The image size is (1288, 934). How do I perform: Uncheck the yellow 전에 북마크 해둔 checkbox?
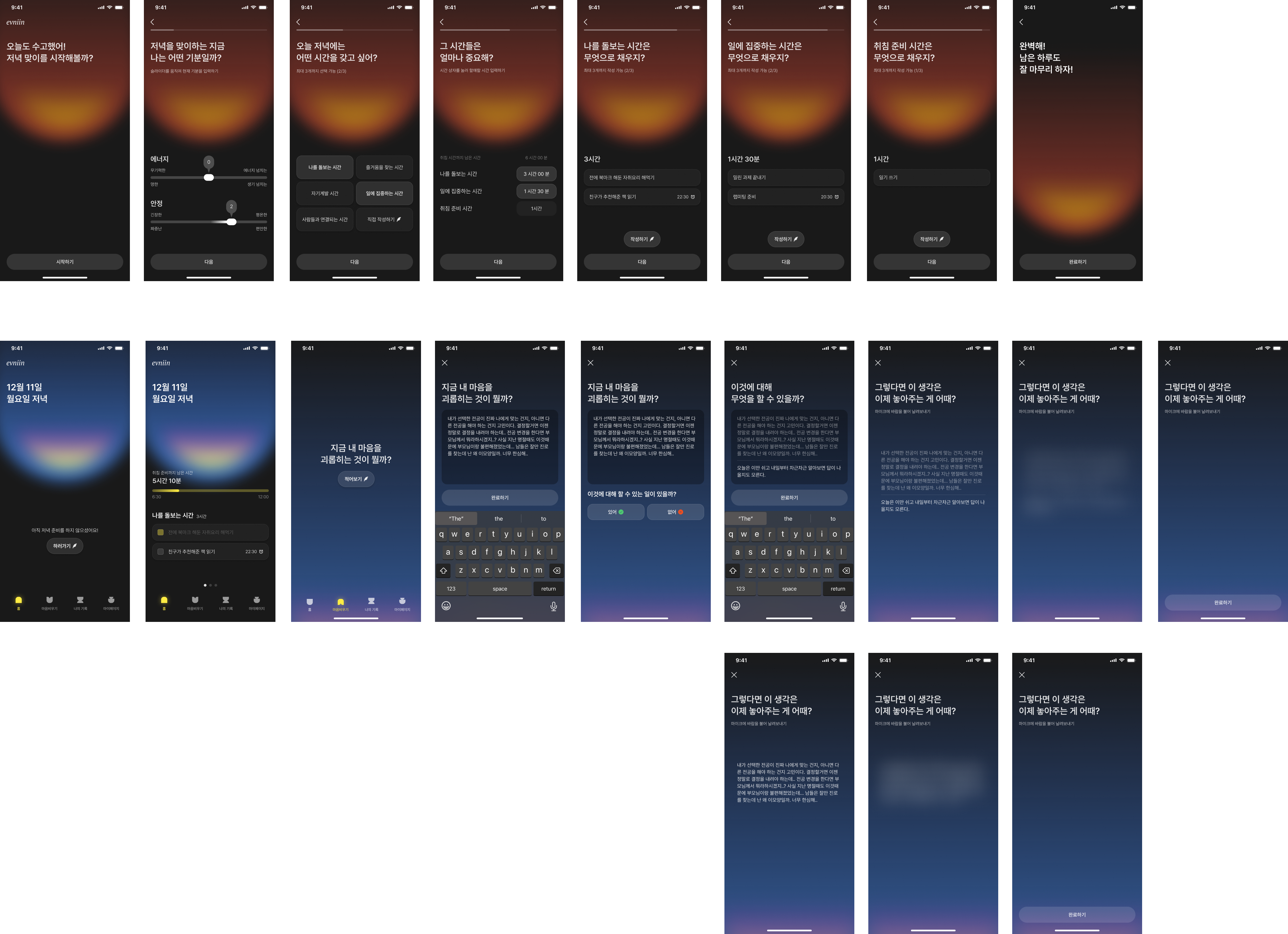(161, 532)
